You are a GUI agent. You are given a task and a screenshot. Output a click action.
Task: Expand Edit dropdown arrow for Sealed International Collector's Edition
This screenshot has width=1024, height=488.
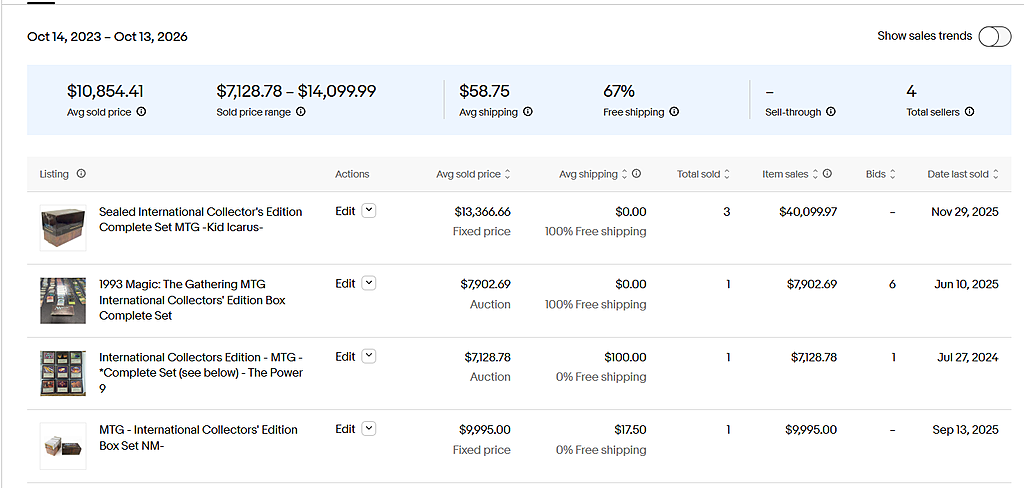point(369,211)
